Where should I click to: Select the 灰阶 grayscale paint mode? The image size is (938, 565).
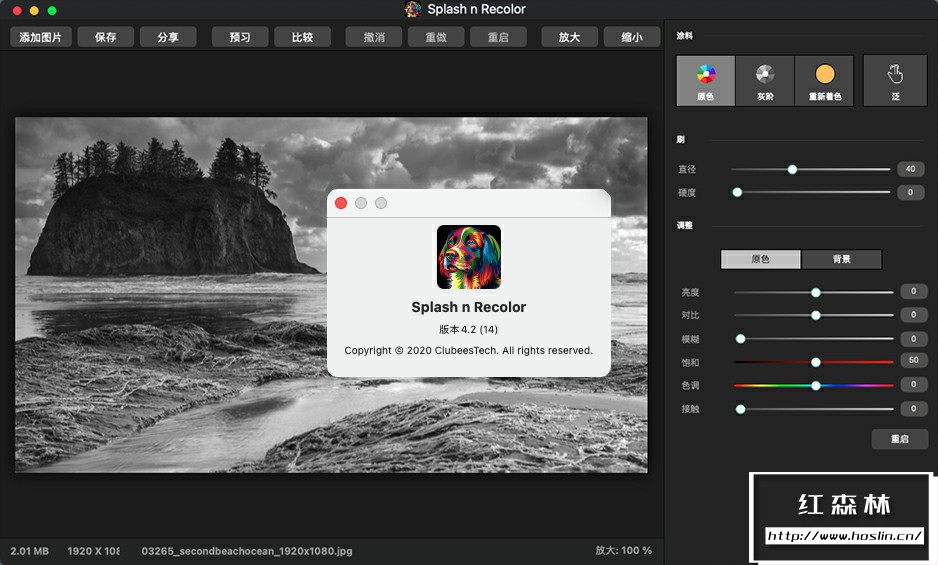765,81
